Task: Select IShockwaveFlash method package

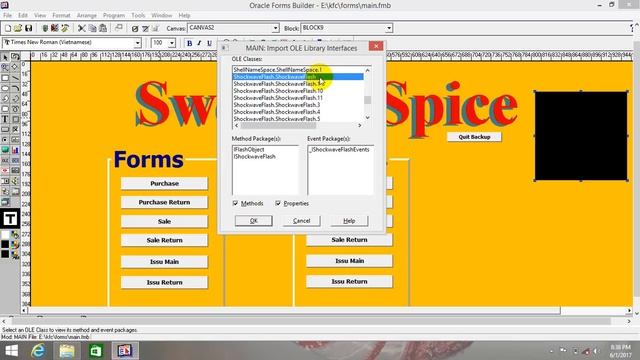Action: click(x=255, y=156)
